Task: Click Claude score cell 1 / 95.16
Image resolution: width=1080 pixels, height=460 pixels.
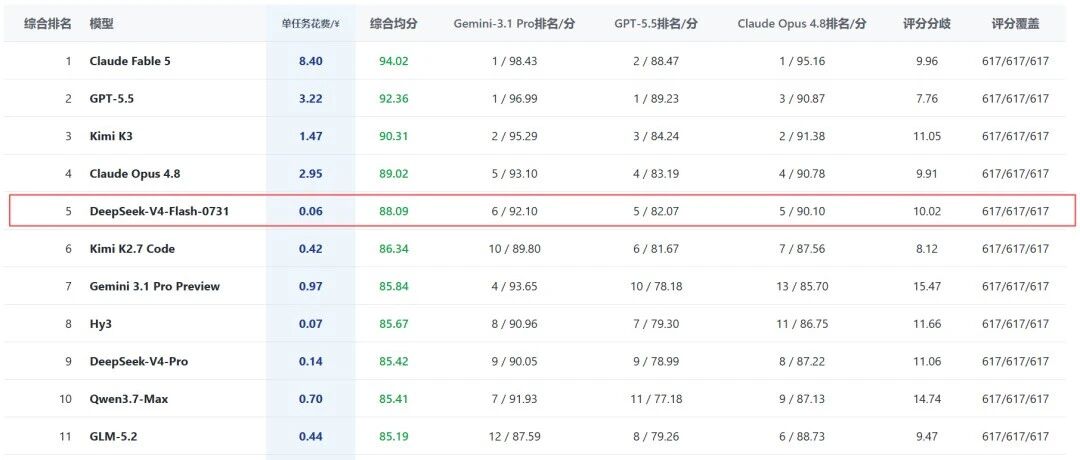Action: (802, 61)
